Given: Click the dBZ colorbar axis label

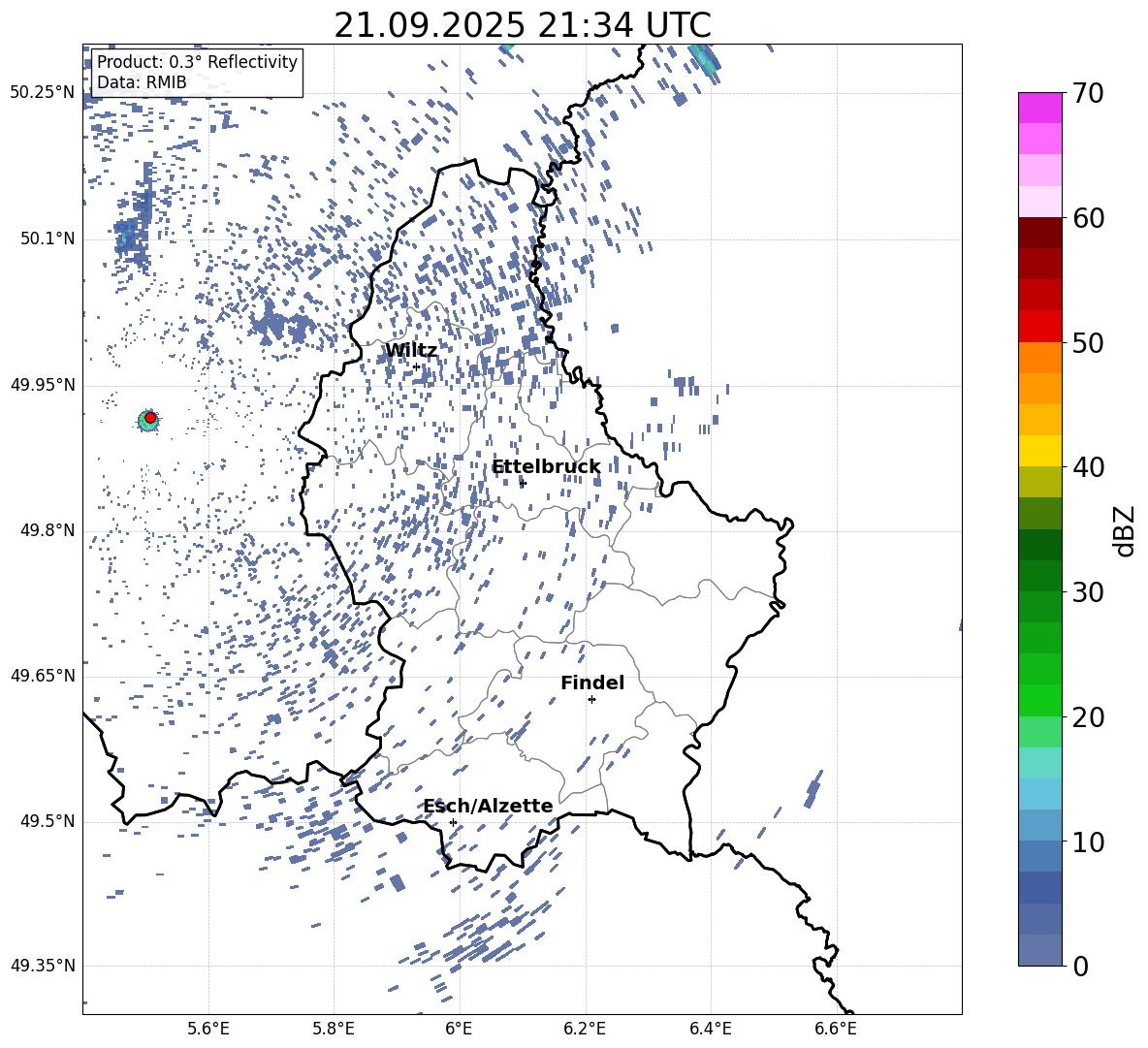Looking at the screenshot, I should pos(1124,530).
